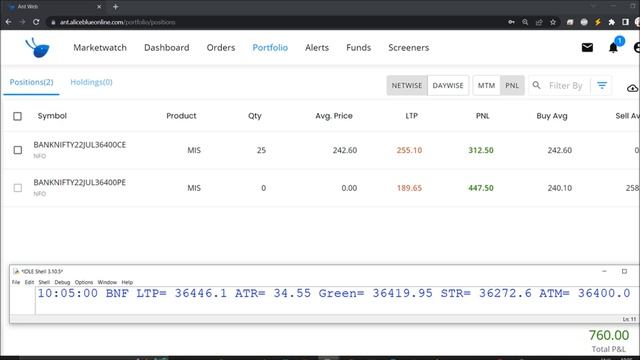Click the BANKNIFTY22JUL36400PE symbol
This screenshot has height=360, width=640.
80,182
